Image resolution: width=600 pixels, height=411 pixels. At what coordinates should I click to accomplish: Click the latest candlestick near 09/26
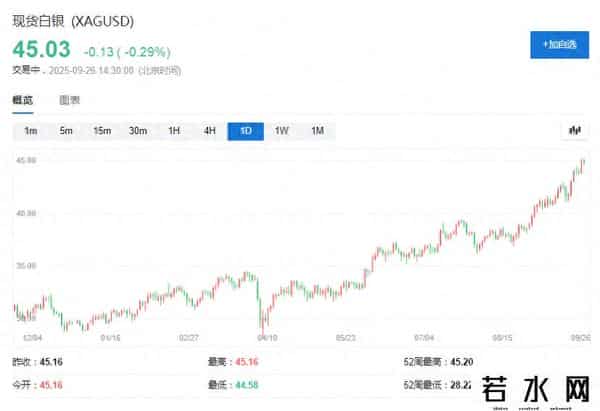tap(582, 162)
